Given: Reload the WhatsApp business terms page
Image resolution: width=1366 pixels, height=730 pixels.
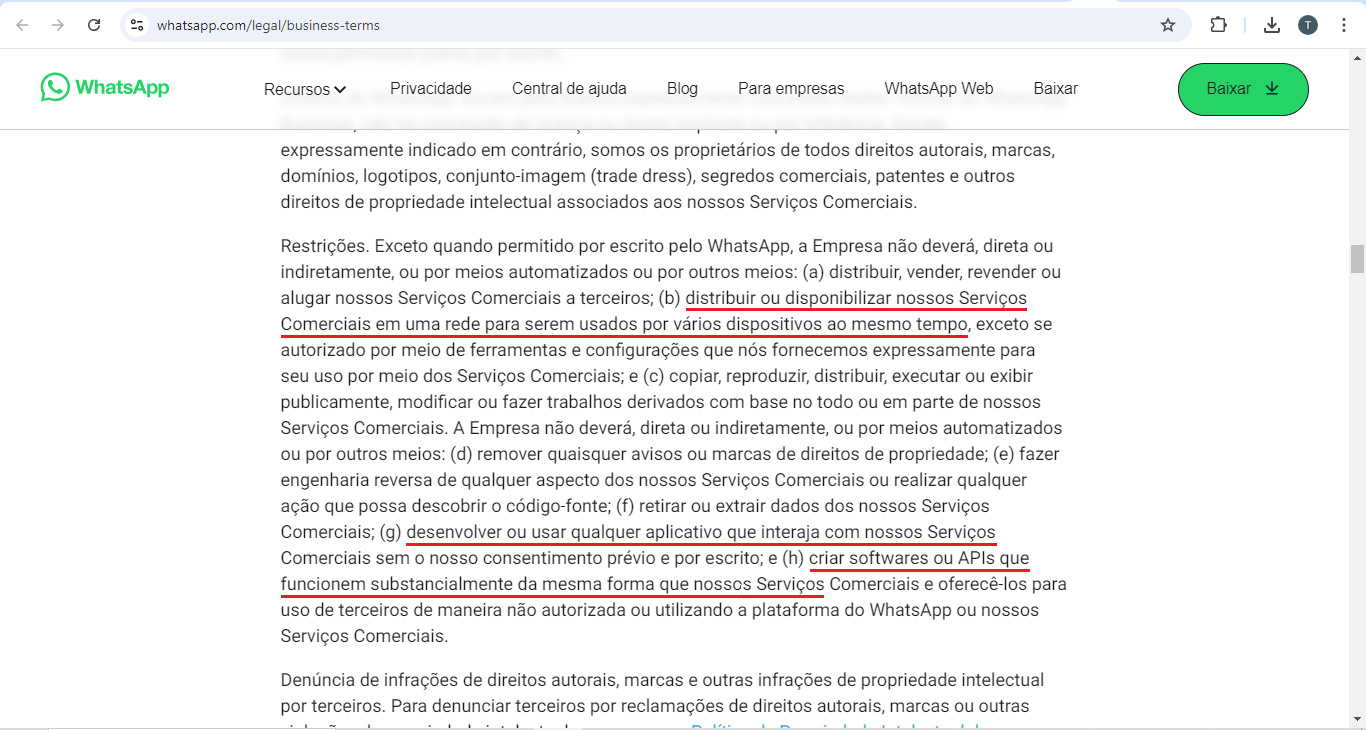Looking at the screenshot, I should (x=94, y=25).
